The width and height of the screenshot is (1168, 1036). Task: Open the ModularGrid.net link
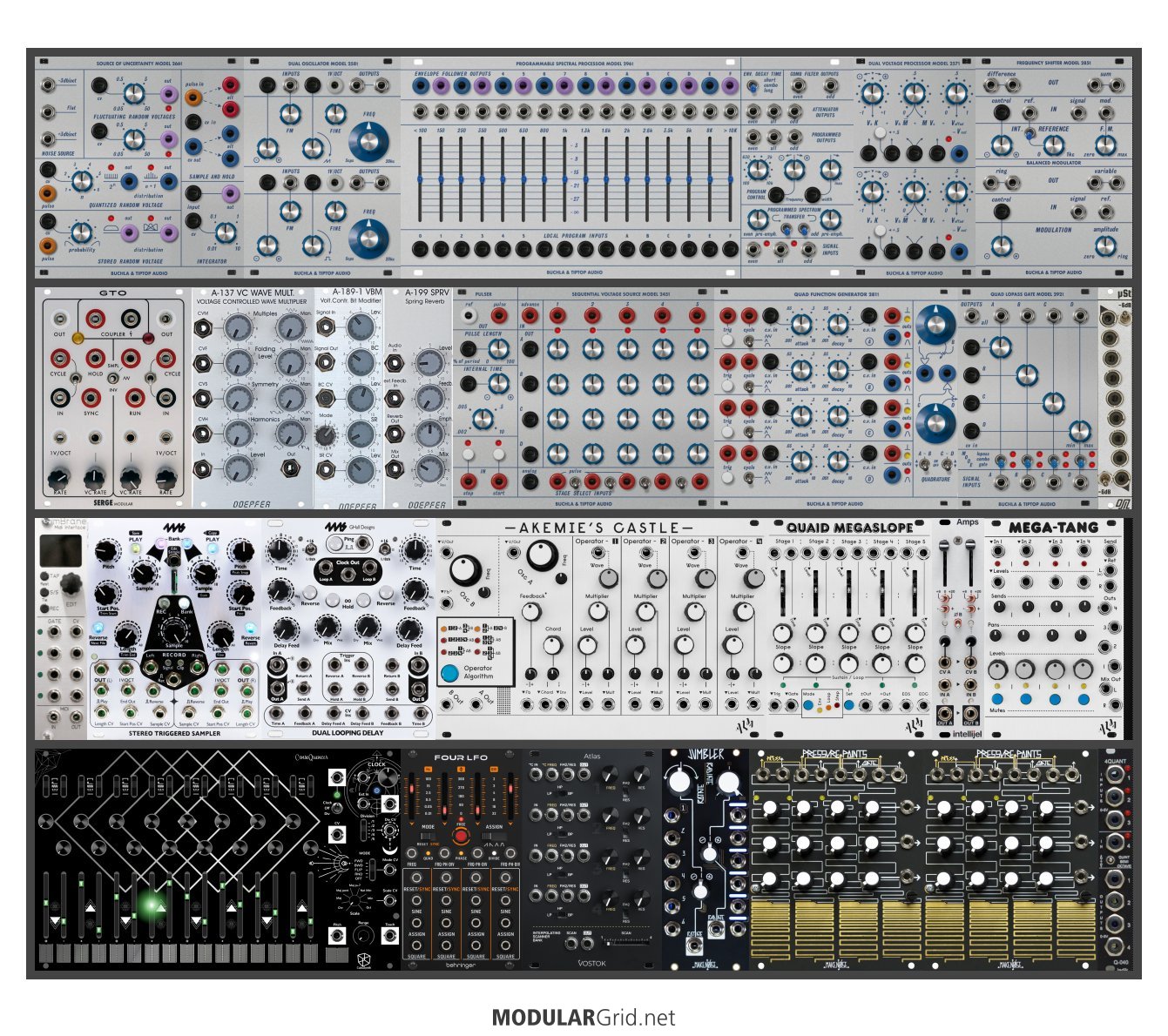584,1017
